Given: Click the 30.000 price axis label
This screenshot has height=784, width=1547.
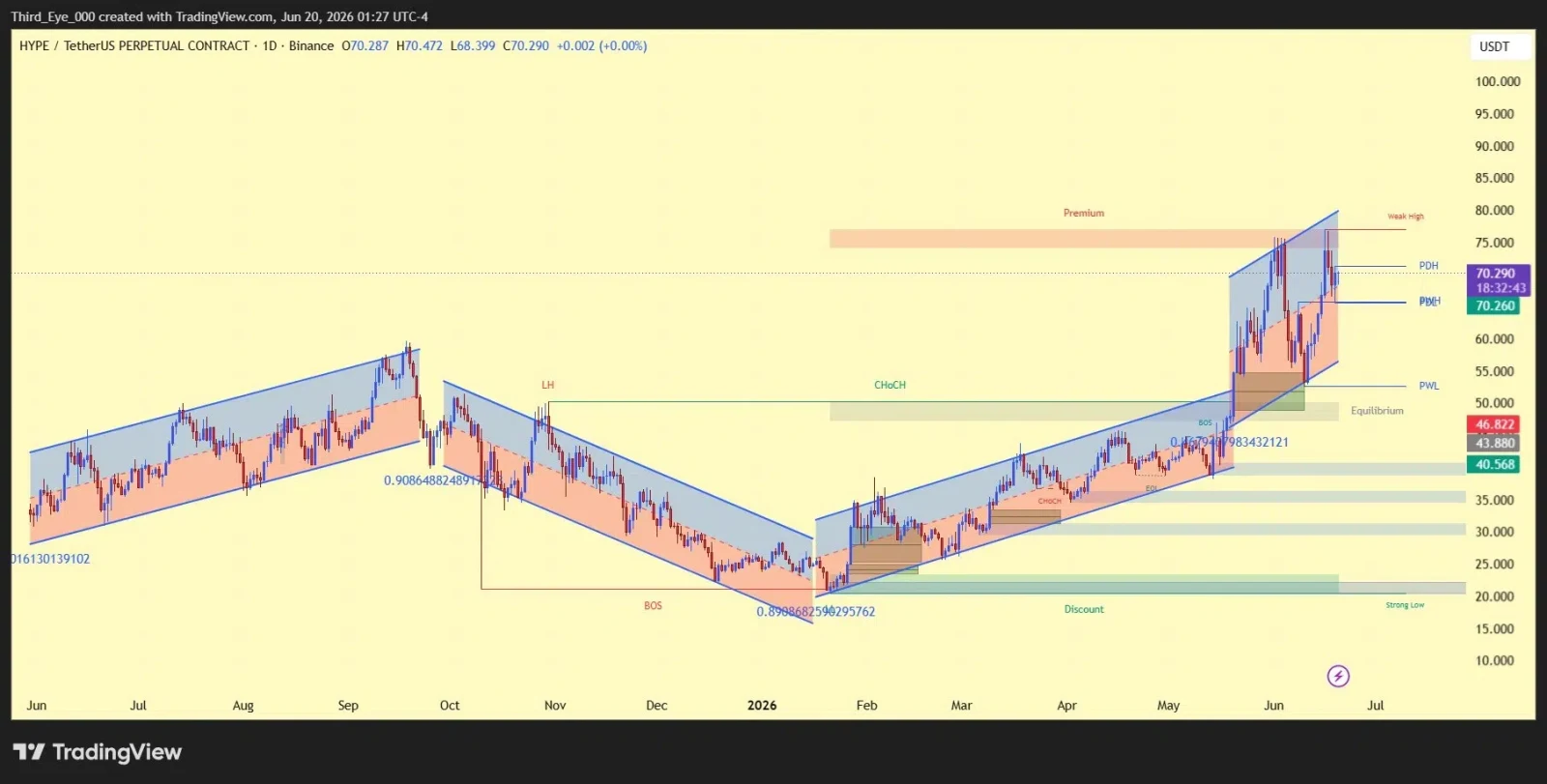Looking at the screenshot, I should coord(1494,532).
